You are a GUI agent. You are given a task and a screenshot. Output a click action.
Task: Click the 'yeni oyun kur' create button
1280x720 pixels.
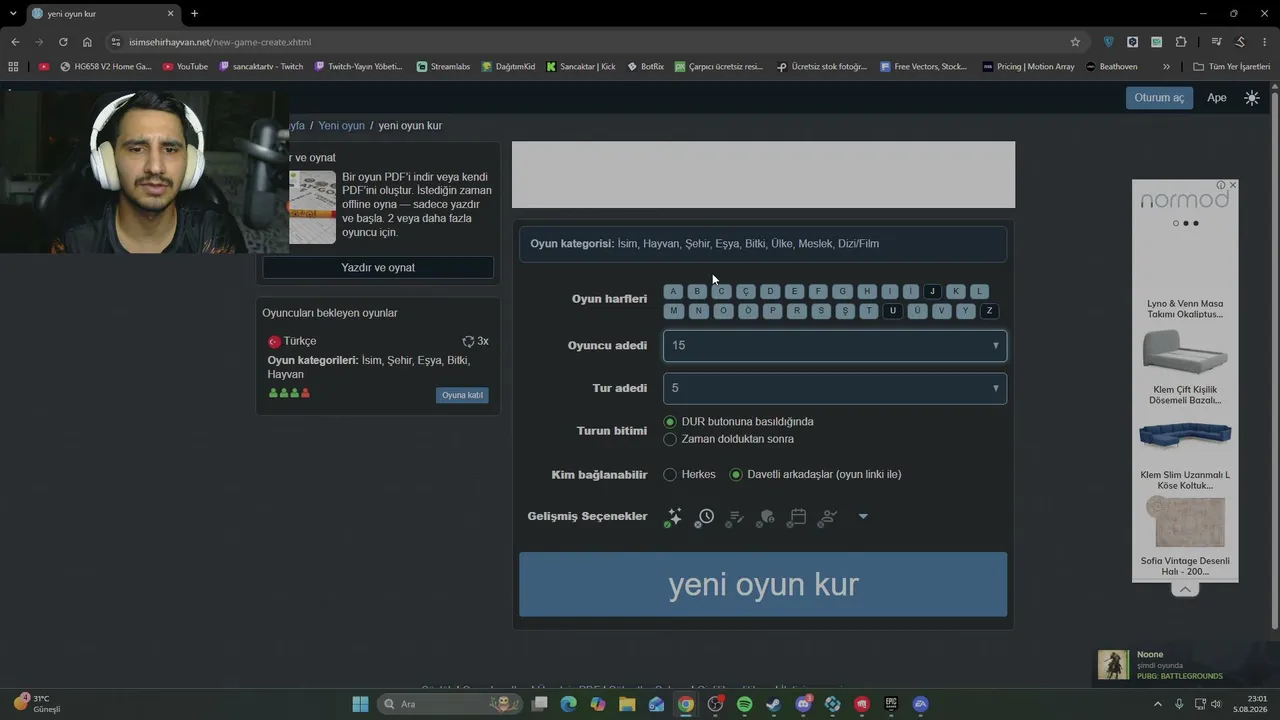tap(763, 585)
